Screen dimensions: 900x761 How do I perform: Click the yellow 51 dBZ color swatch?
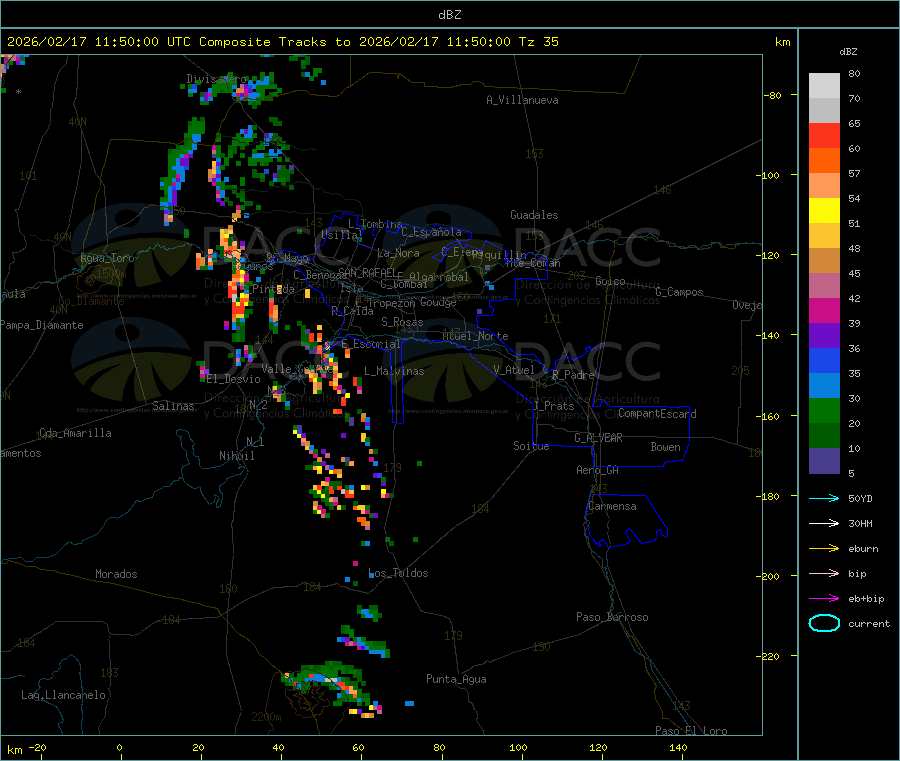[824, 211]
